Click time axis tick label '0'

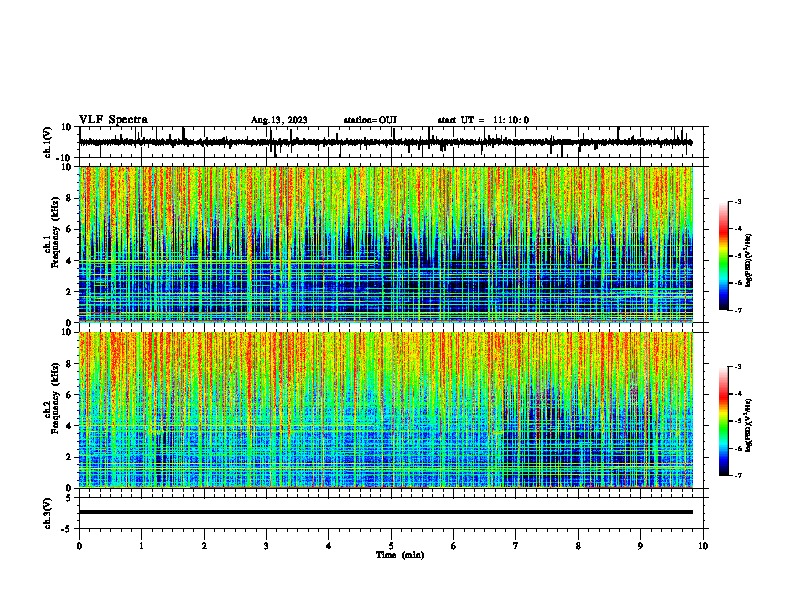point(79,546)
